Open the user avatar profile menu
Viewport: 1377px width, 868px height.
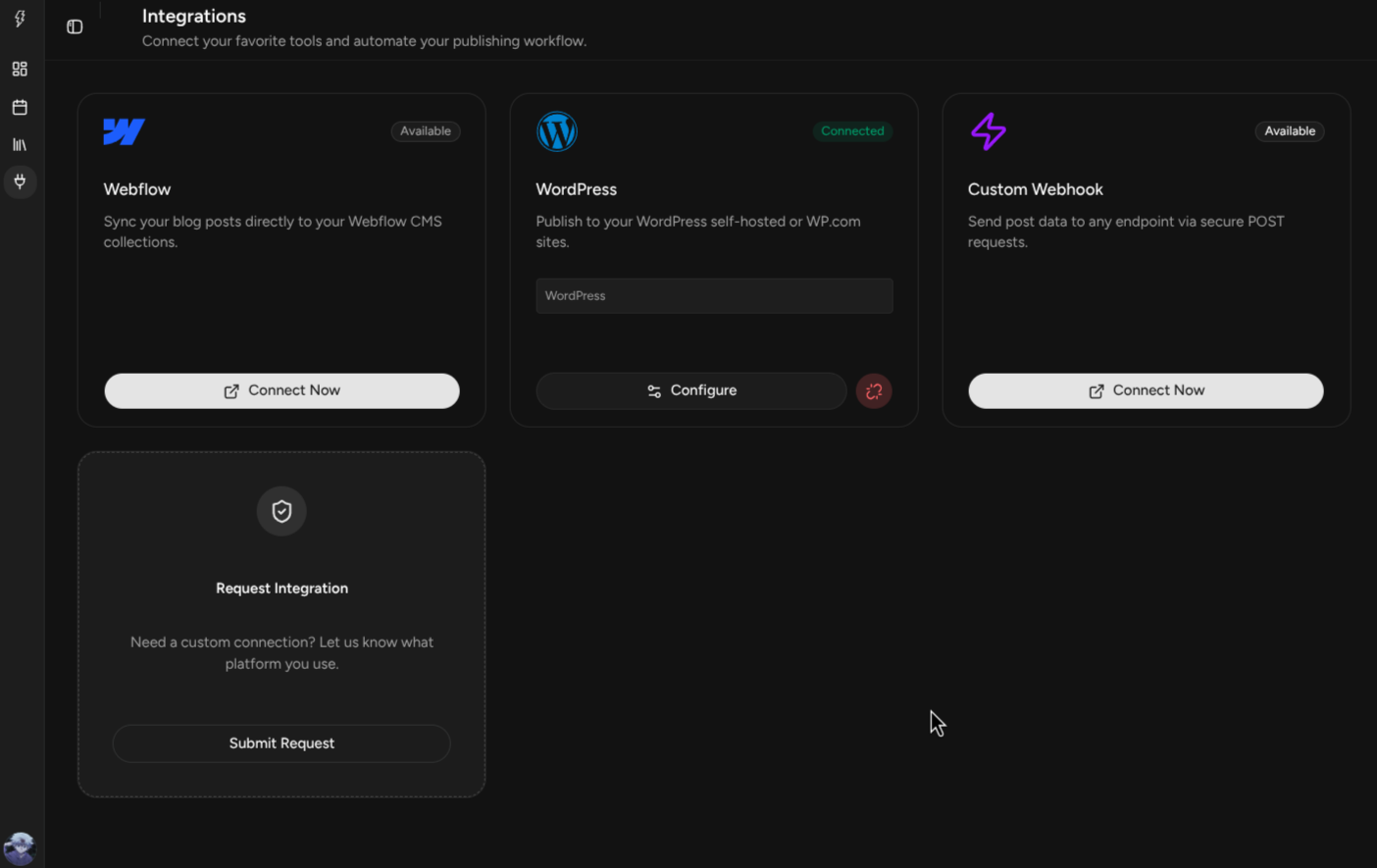[20, 847]
